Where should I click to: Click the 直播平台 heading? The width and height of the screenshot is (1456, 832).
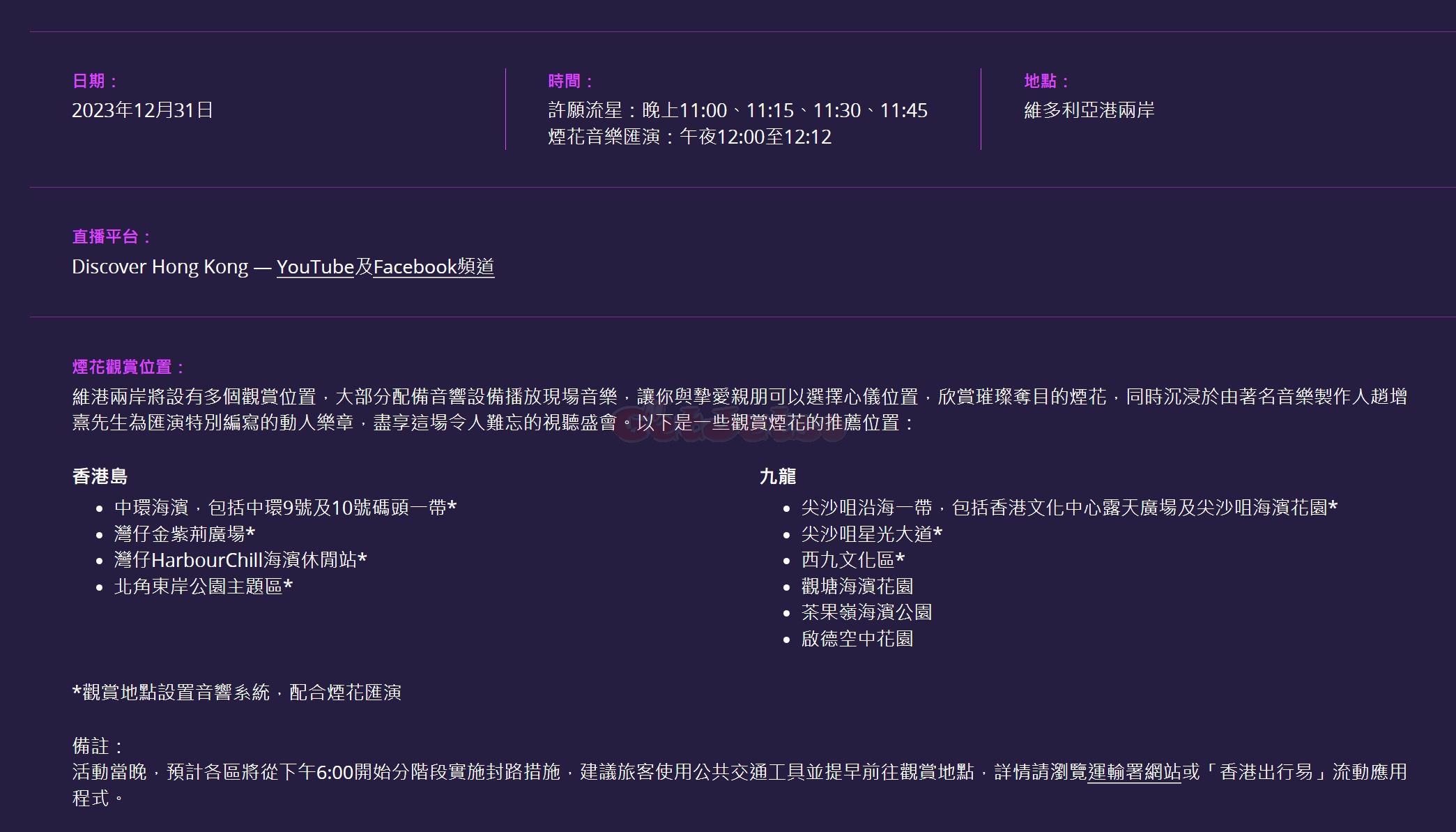coord(111,237)
